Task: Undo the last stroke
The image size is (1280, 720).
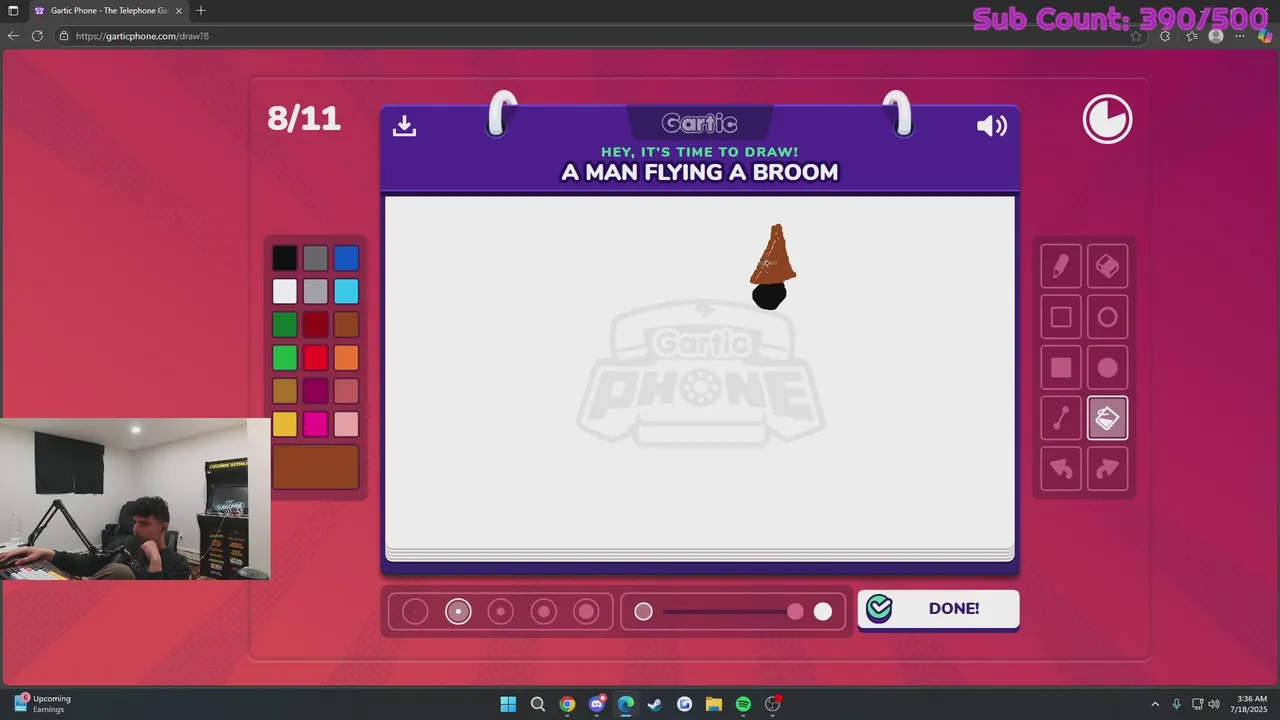Action: [x=1061, y=469]
